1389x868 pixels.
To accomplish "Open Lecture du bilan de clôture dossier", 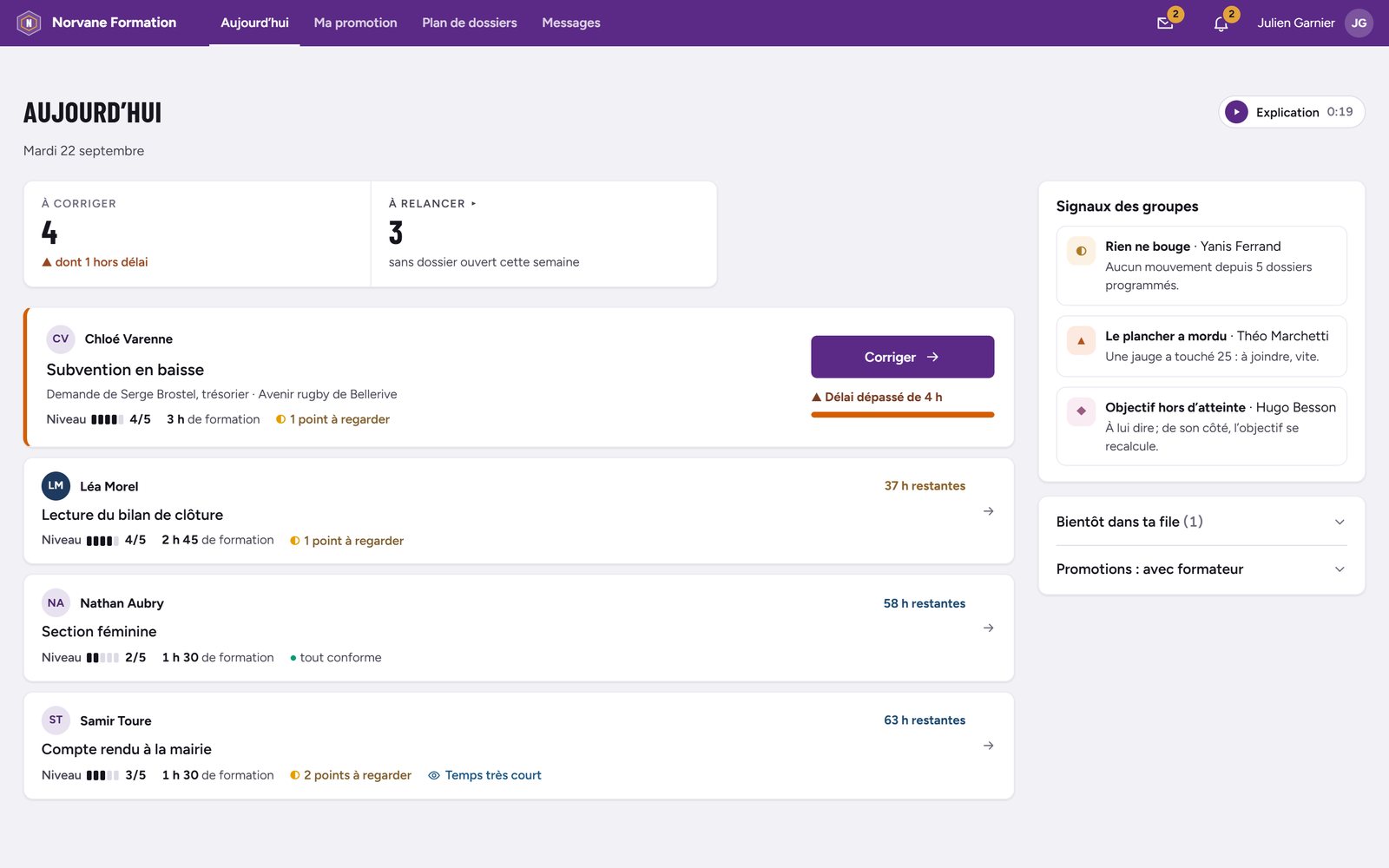I will tap(132, 515).
